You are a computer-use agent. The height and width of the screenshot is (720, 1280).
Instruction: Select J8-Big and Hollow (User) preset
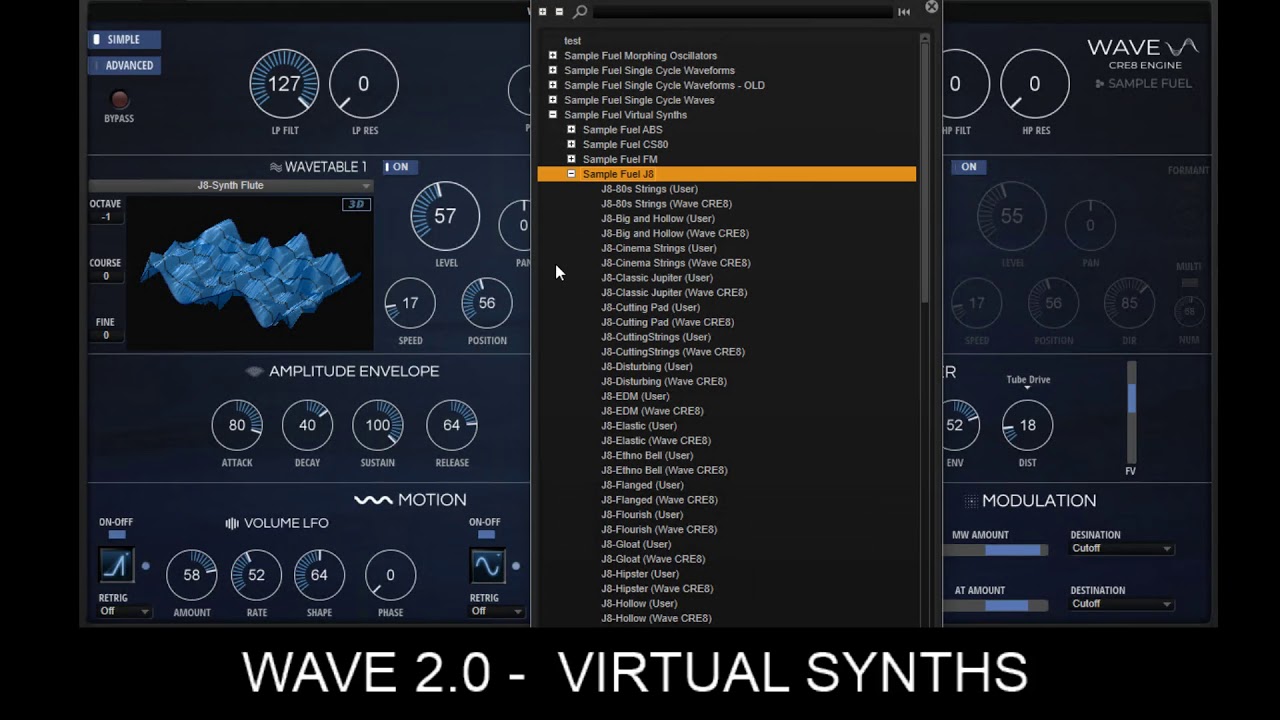658,219
